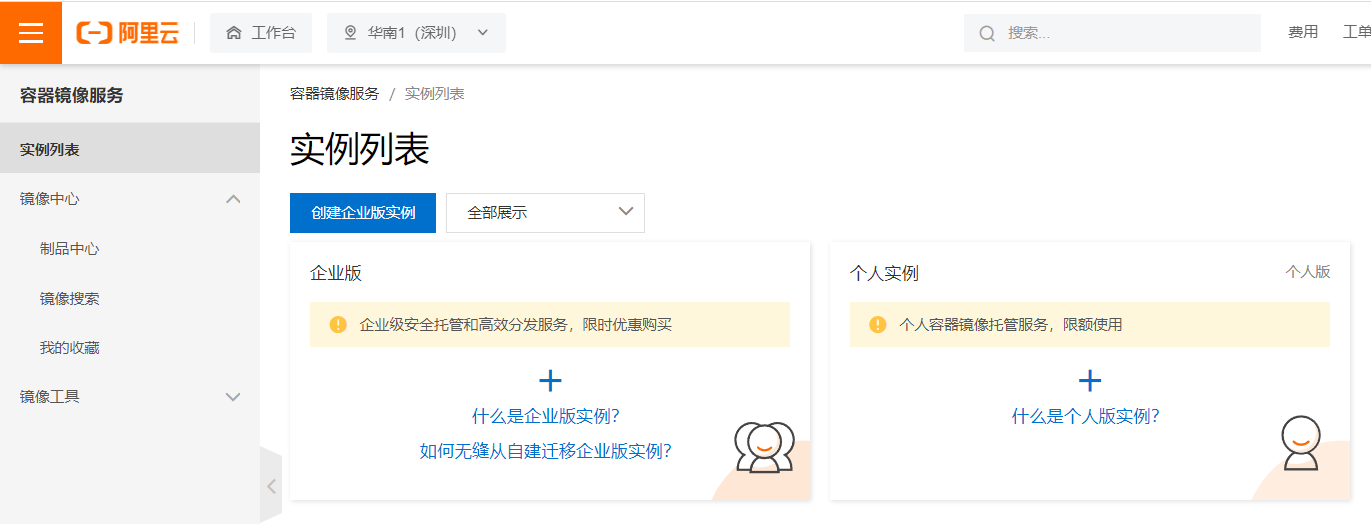The width and height of the screenshot is (1371, 524).
Task: Click the 个人版 tag label
Action: coord(1308,271)
